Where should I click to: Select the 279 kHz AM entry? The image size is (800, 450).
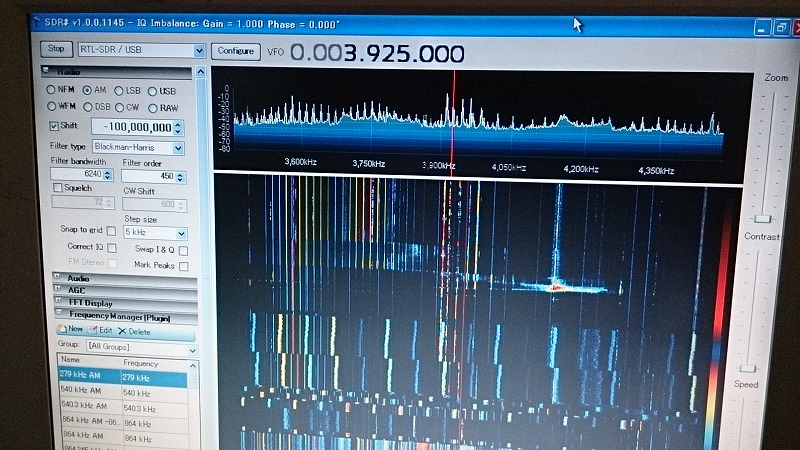(x=122, y=377)
